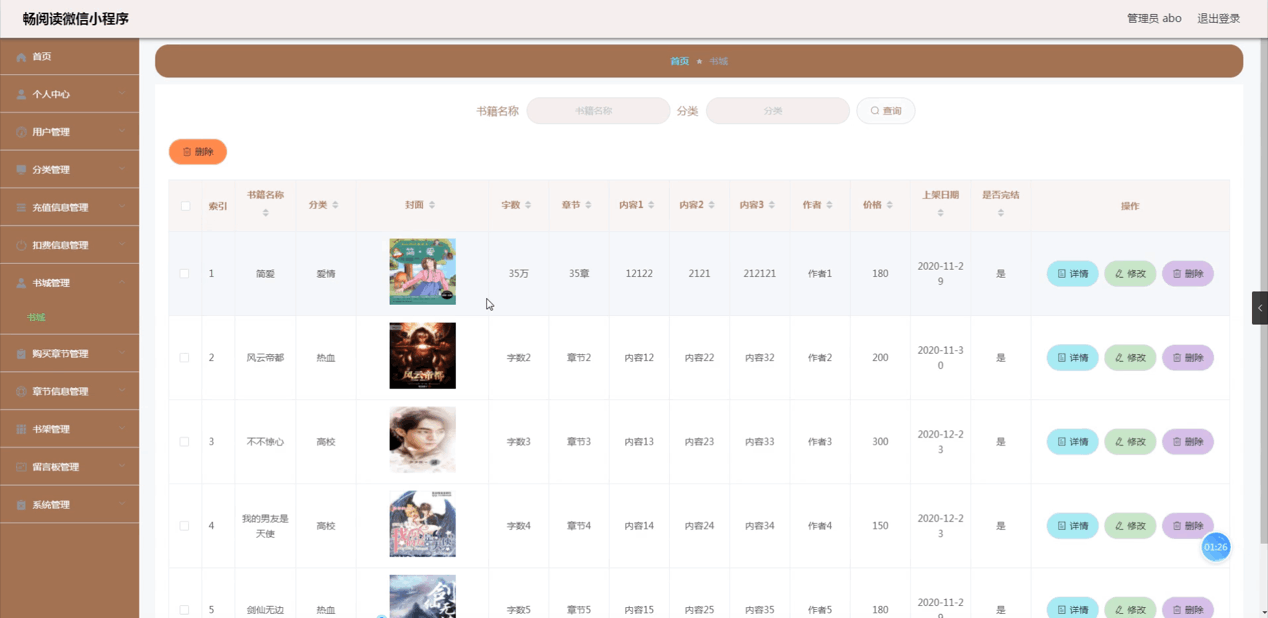Select the 首页 home icon in sidebar
This screenshot has width=1268, height=618.
20,56
